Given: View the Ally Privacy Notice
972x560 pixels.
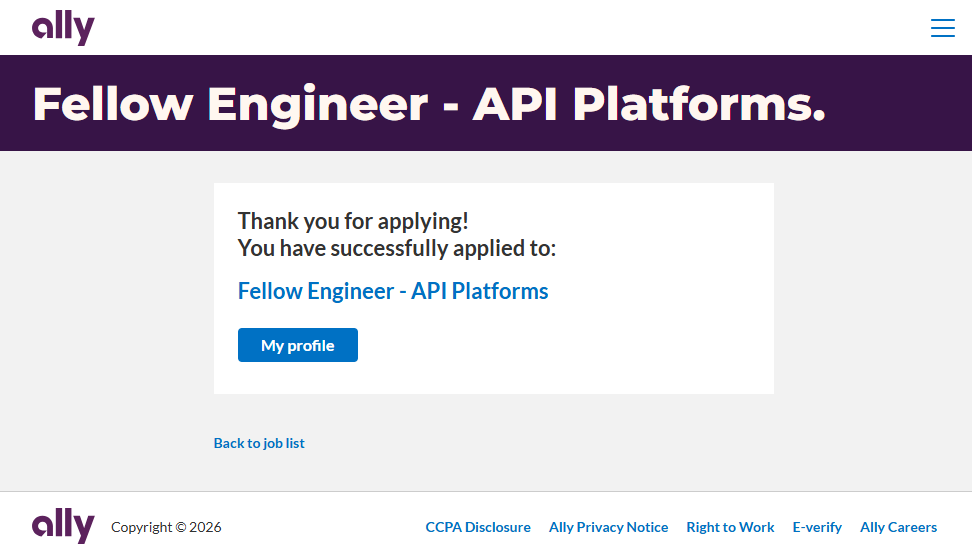Looking at the screenshot, I should (x=608, y=527).
